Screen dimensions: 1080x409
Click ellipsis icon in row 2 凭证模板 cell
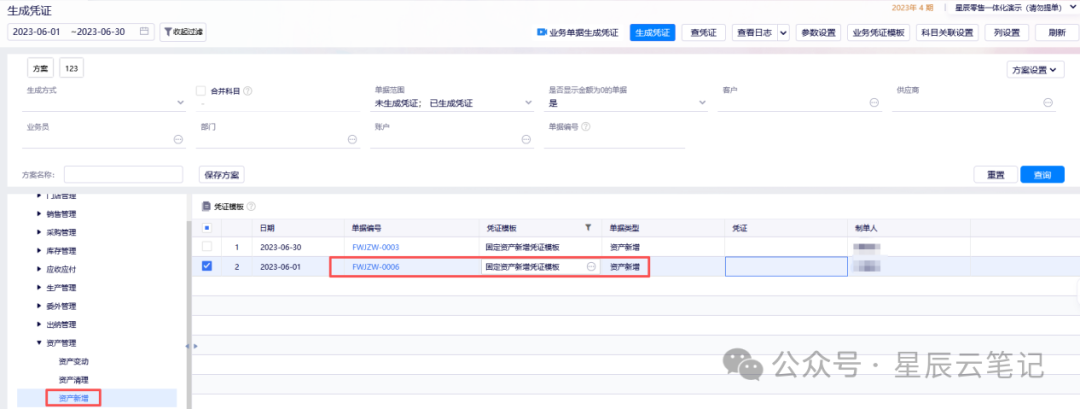(x=591, y=266)
